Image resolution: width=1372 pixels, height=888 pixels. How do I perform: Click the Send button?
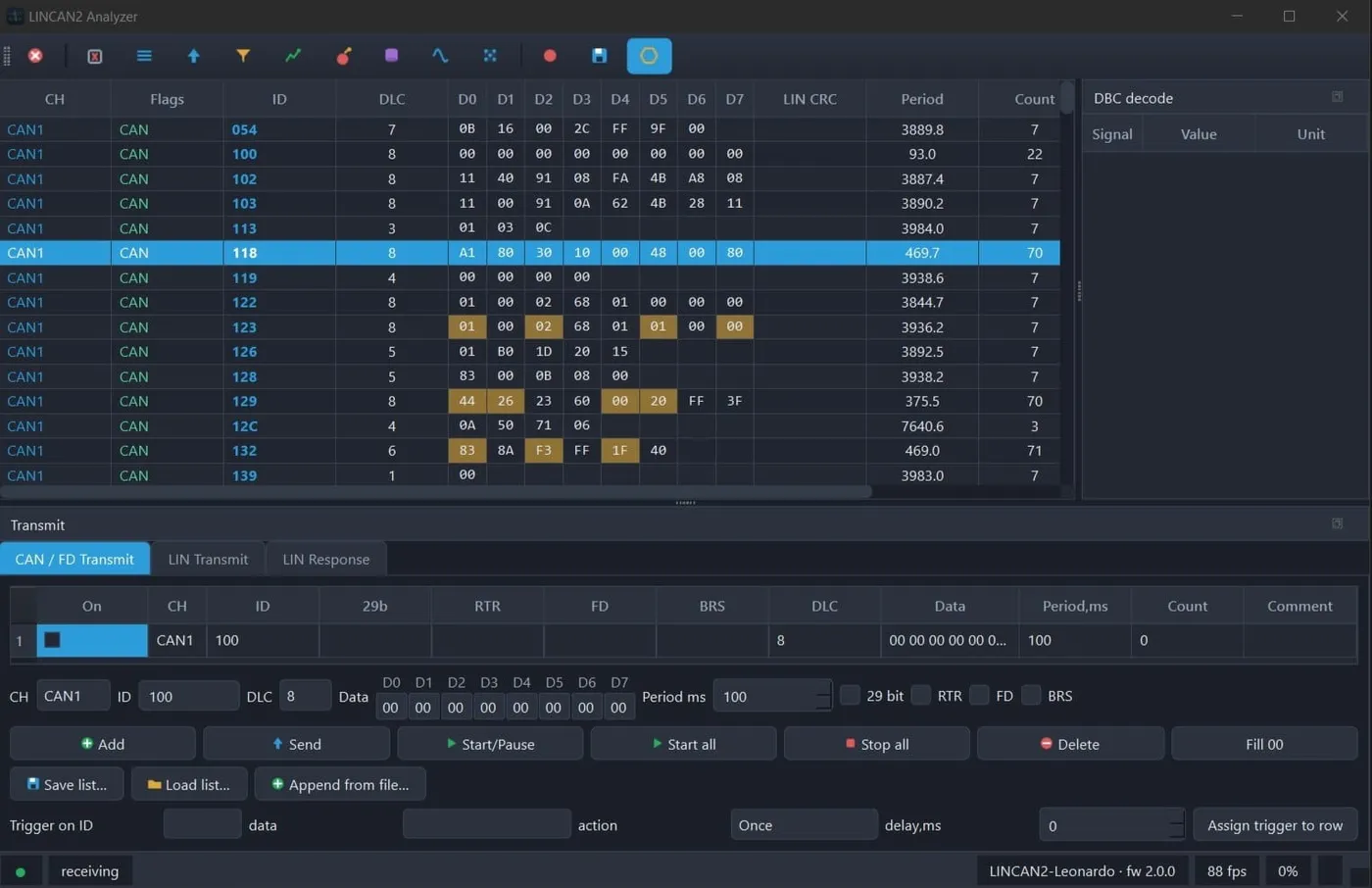click(296, 744)
